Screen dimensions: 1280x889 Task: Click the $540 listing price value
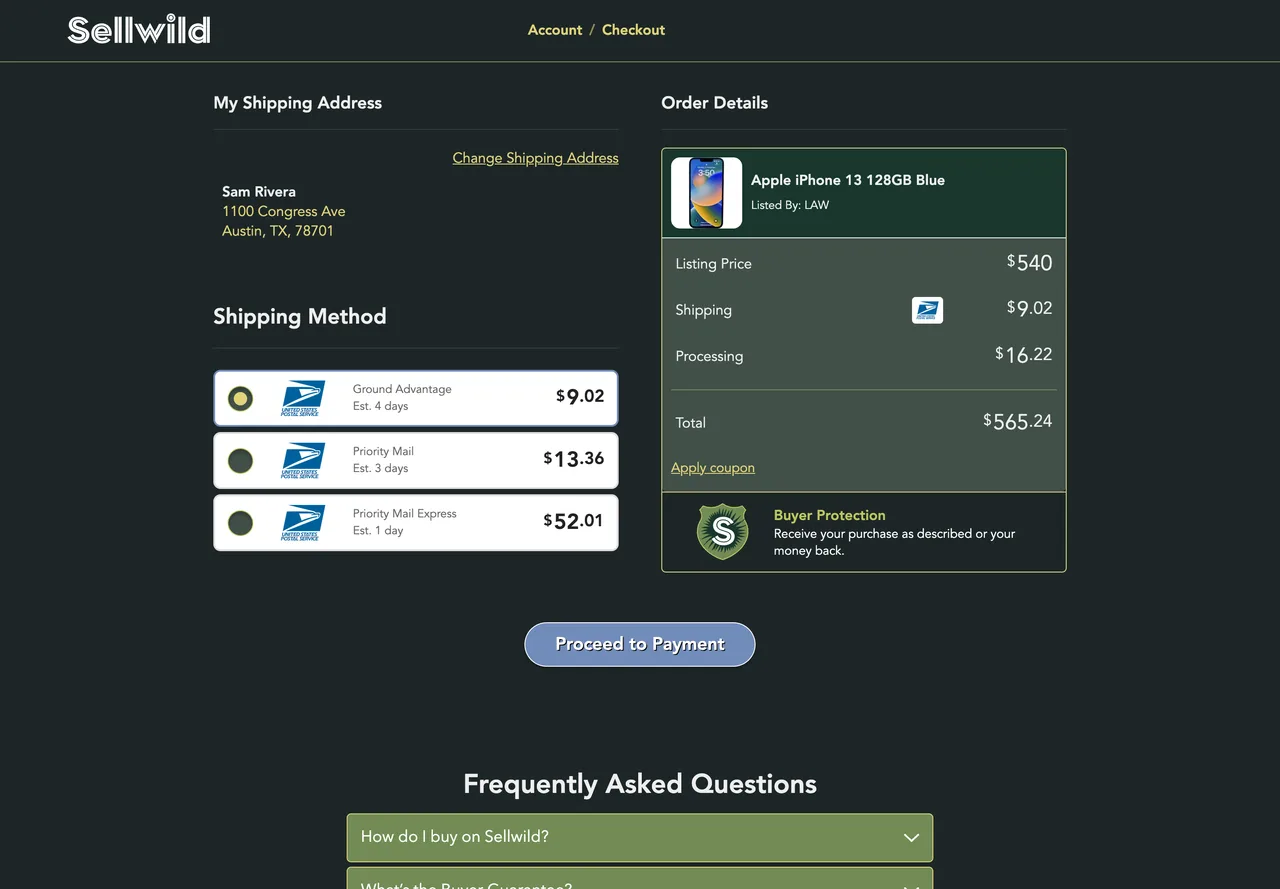point(1030,263)
